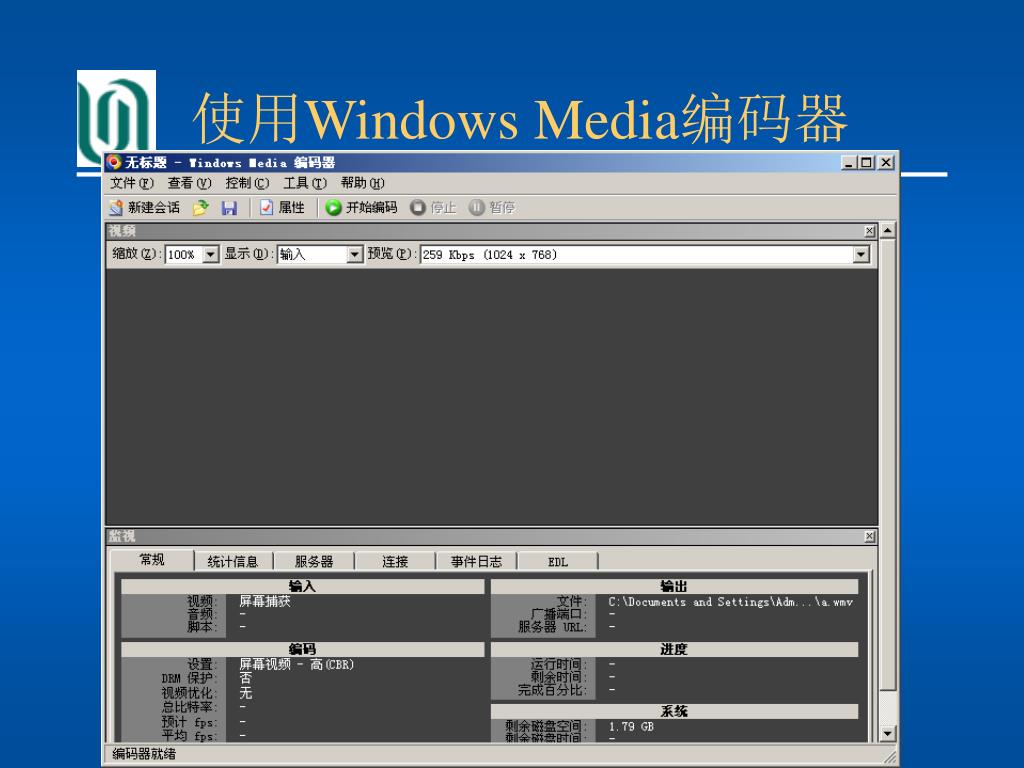Click the Encoding (编码) section header
The image size is (1024, 768).
(x=302, y=648)
